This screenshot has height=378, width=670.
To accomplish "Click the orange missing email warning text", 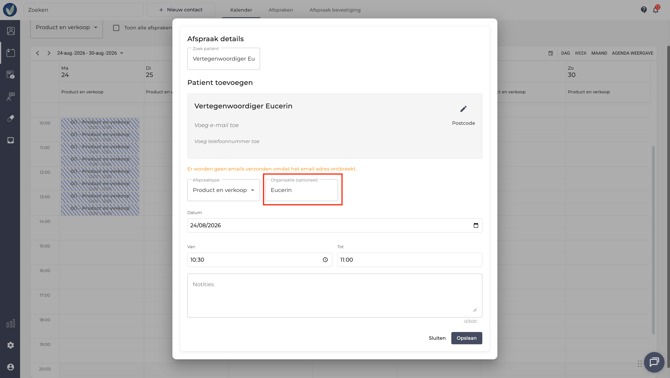I will point(272,169).
